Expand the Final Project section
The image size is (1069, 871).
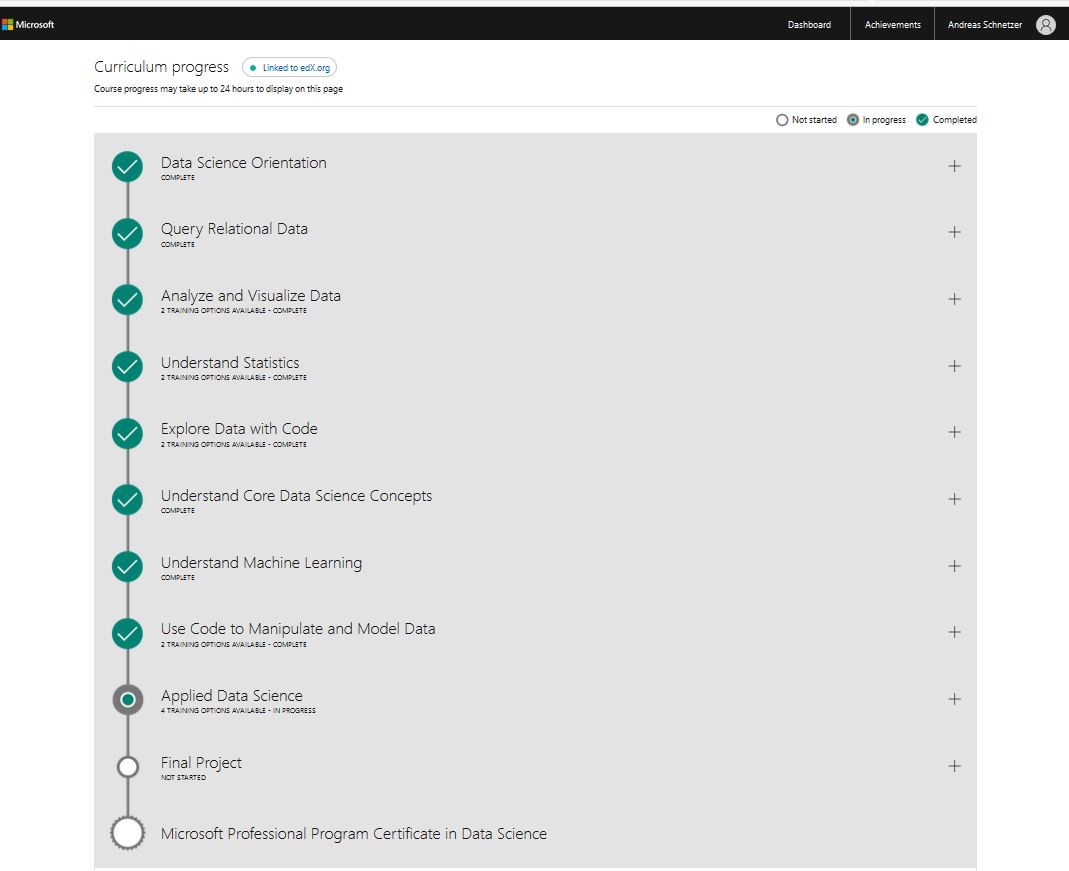(954, 766)
